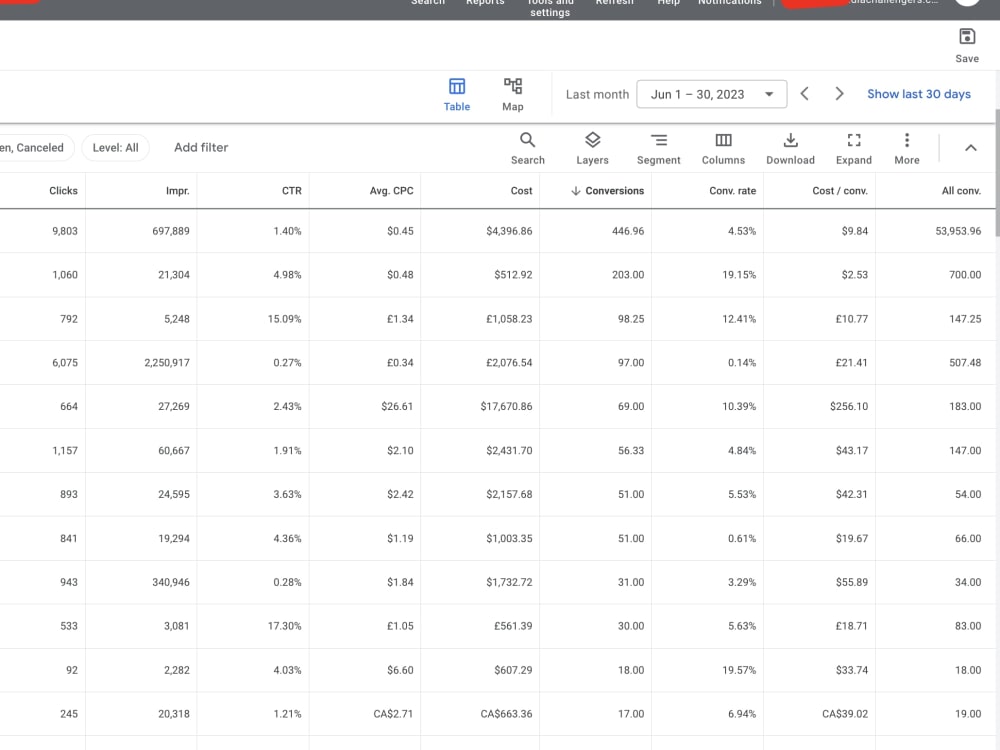Click the page vertical scrollbar
The width and height of the screenshot is (1000, 750).
click(996, 172)
